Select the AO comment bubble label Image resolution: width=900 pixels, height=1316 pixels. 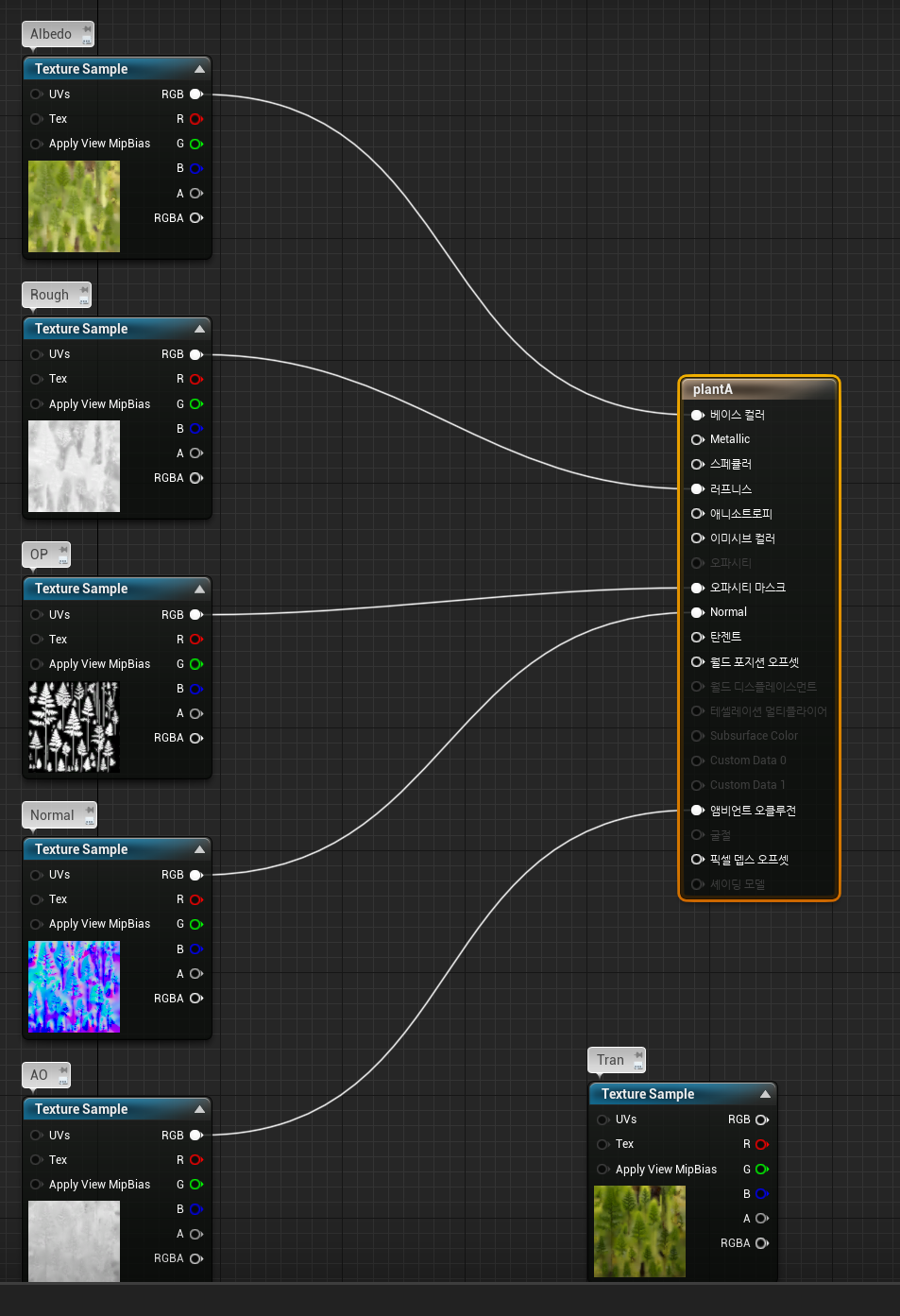(39, 1075)
